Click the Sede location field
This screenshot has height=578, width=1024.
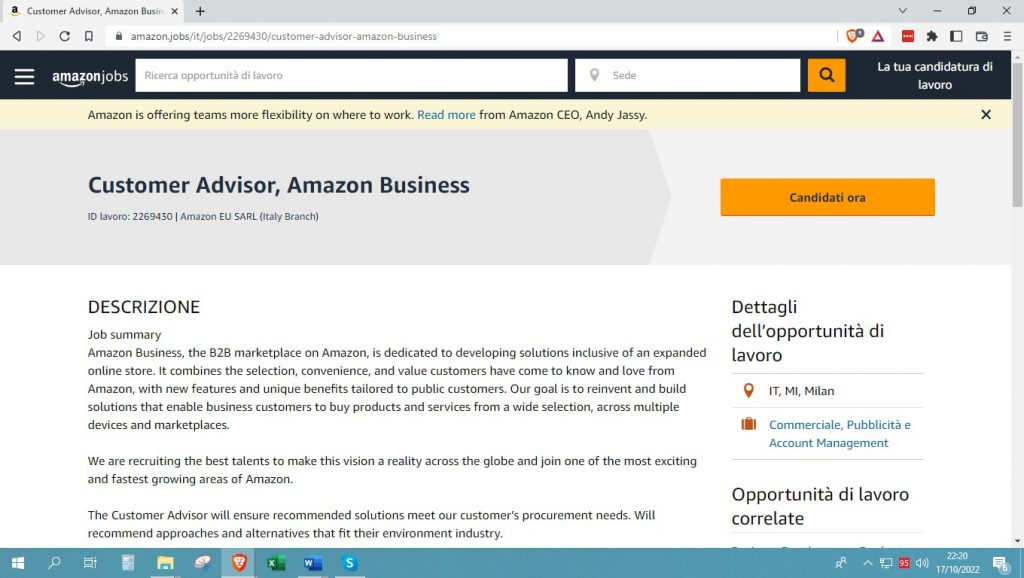click(x=700, y=75)
